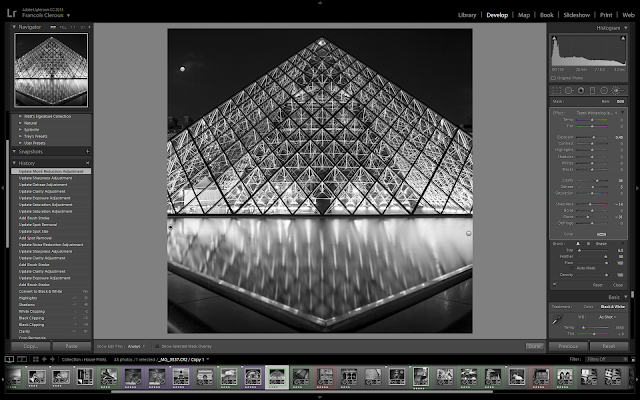Click the Copy... button
The image size is (640, 400).
[31, 346]
